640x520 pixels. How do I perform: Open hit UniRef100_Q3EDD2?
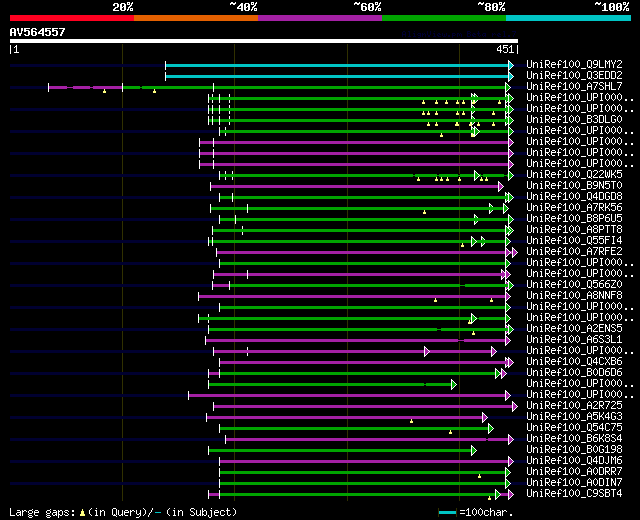point(574,76)
